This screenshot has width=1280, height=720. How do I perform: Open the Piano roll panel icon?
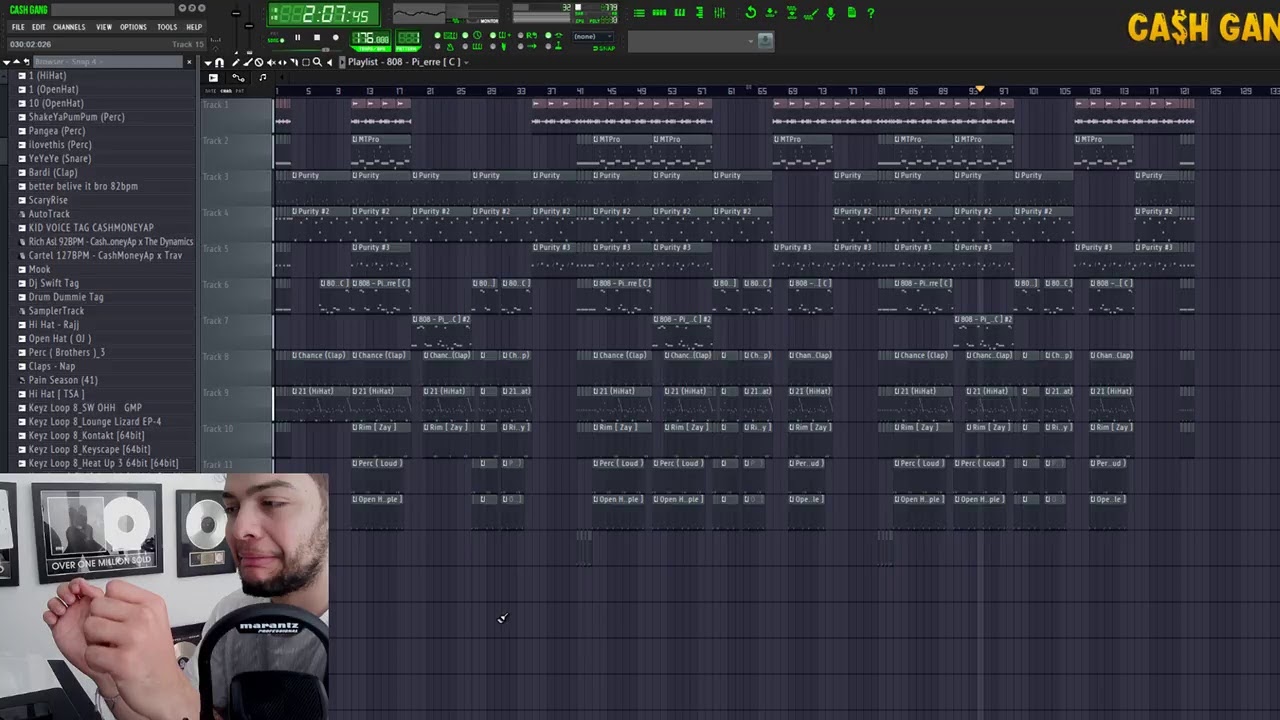pyautogui.click(x=679, y=13)
